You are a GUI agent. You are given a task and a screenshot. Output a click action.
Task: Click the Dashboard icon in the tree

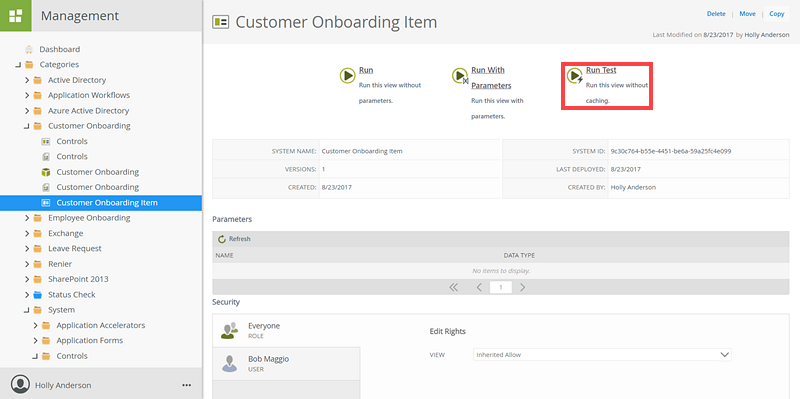tap(29, 49)
